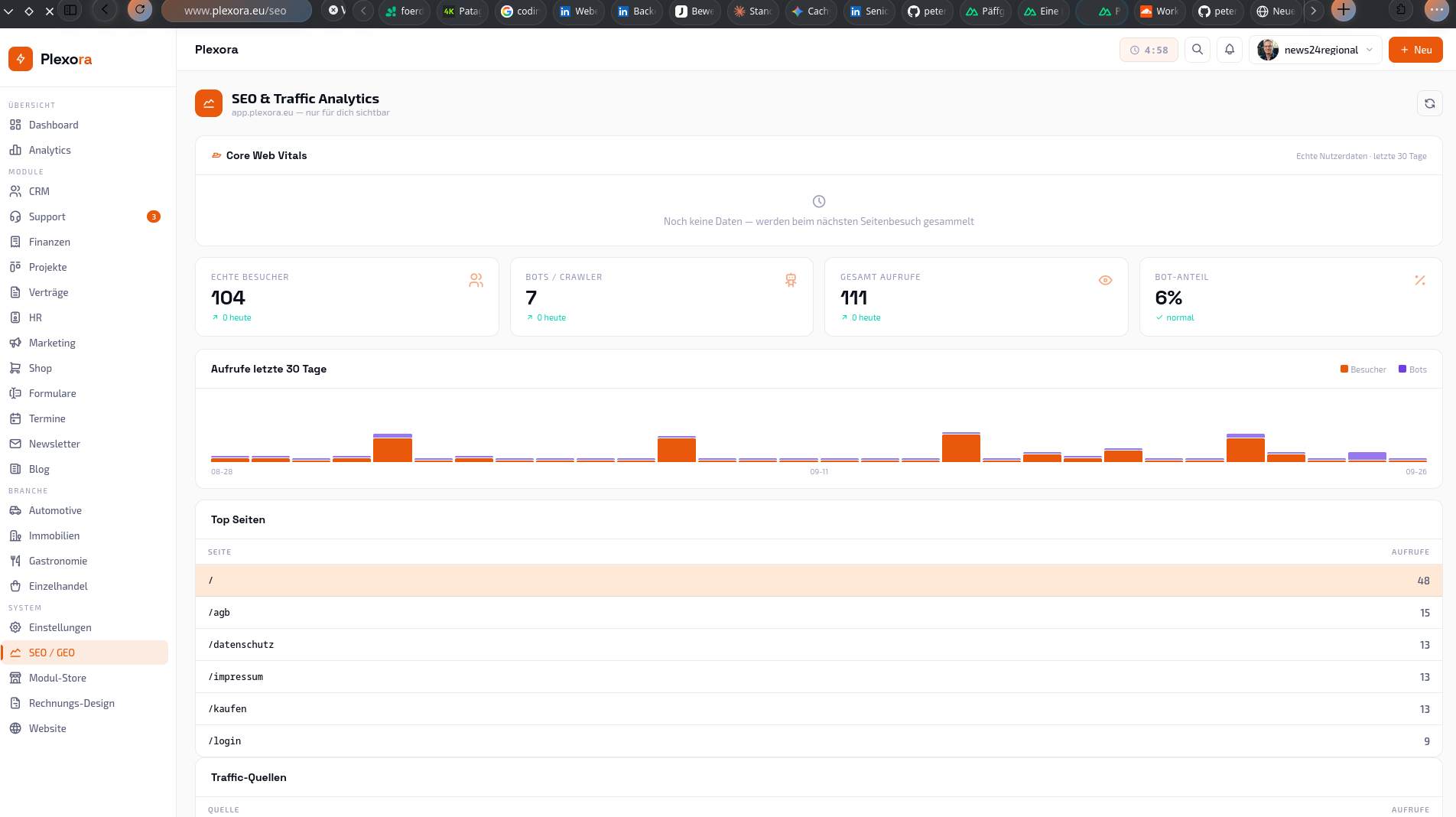Viewport: 1456px width, 817px height.
Task: Click the Besucher orange legend swatch
Action: pos(1344,369)
